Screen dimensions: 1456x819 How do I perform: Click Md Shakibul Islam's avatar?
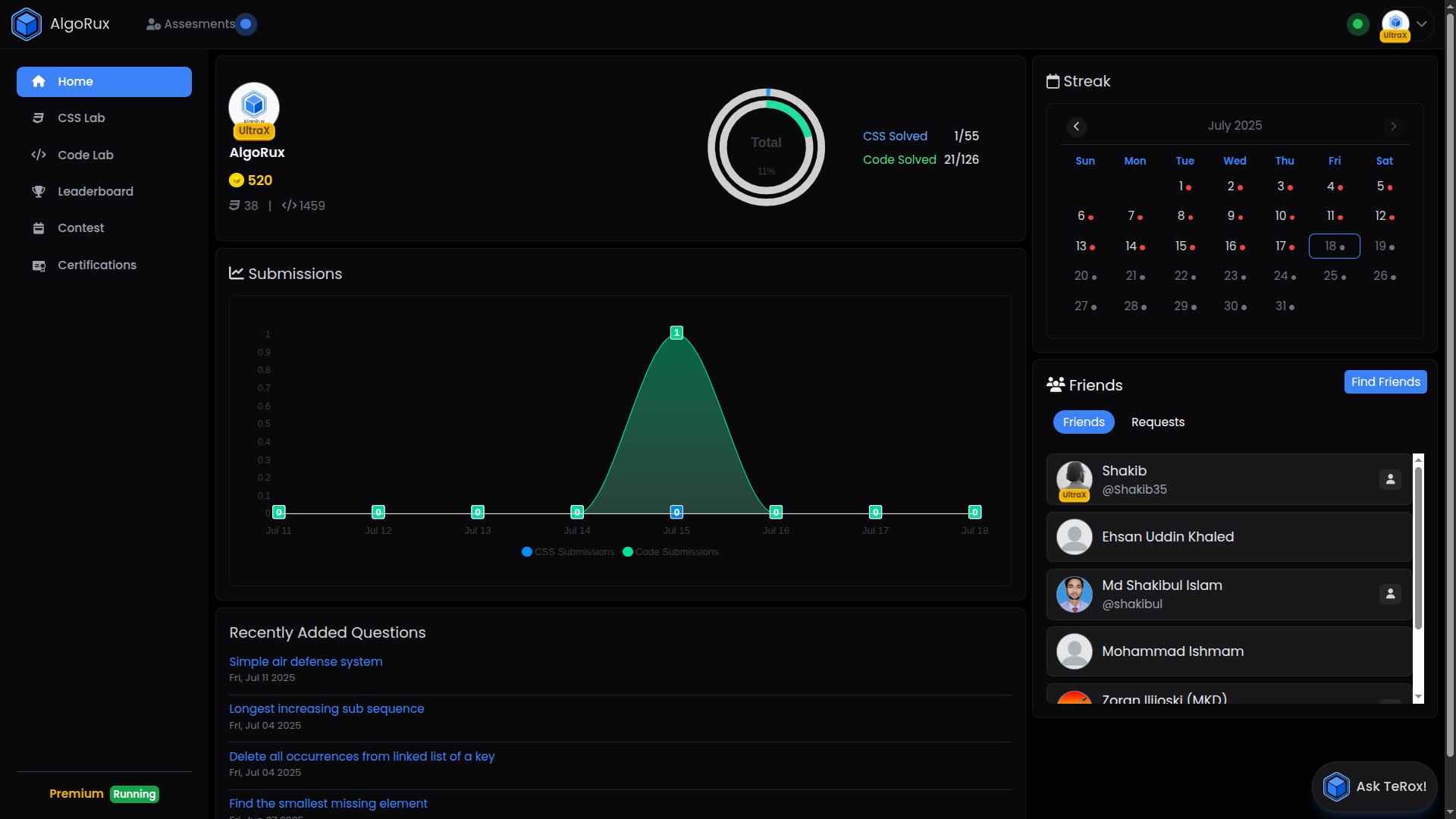tap(1074, 595)
